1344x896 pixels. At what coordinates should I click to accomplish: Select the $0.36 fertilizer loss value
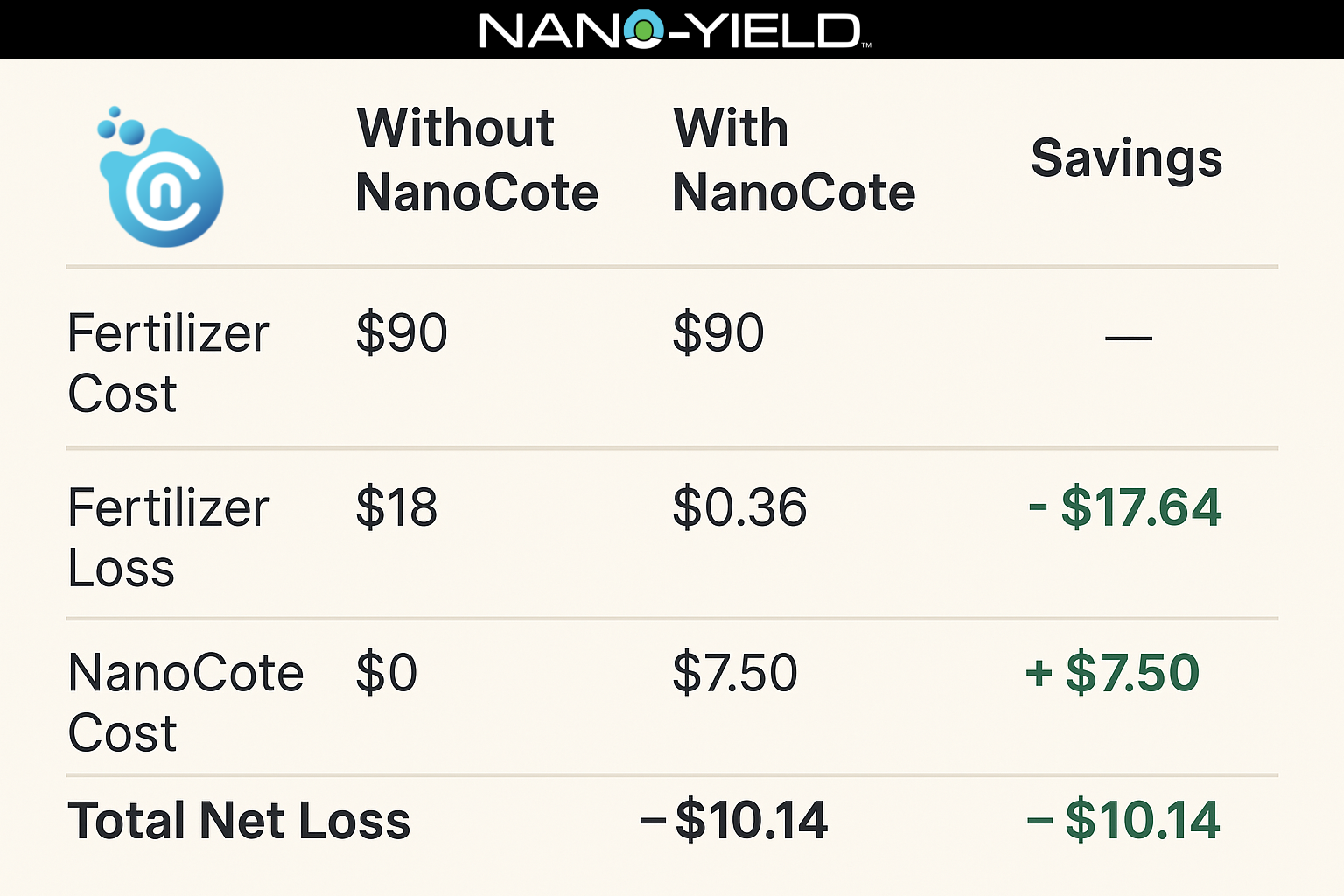point(739,507)
